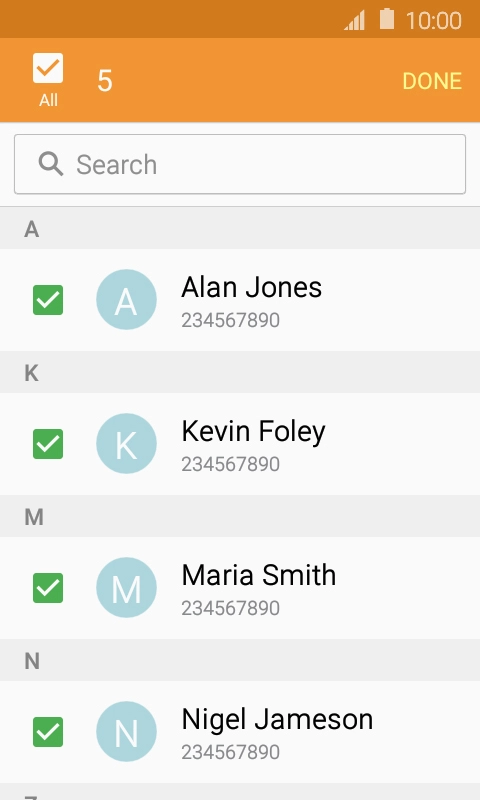Tap the selected count 5
The width and height of the screenshot is (480, 800).
105,81
